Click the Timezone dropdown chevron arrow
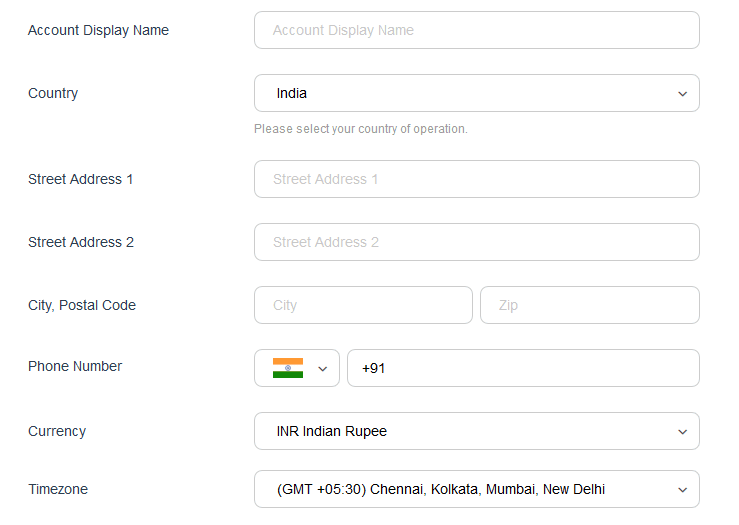 [x=682, y=490]
